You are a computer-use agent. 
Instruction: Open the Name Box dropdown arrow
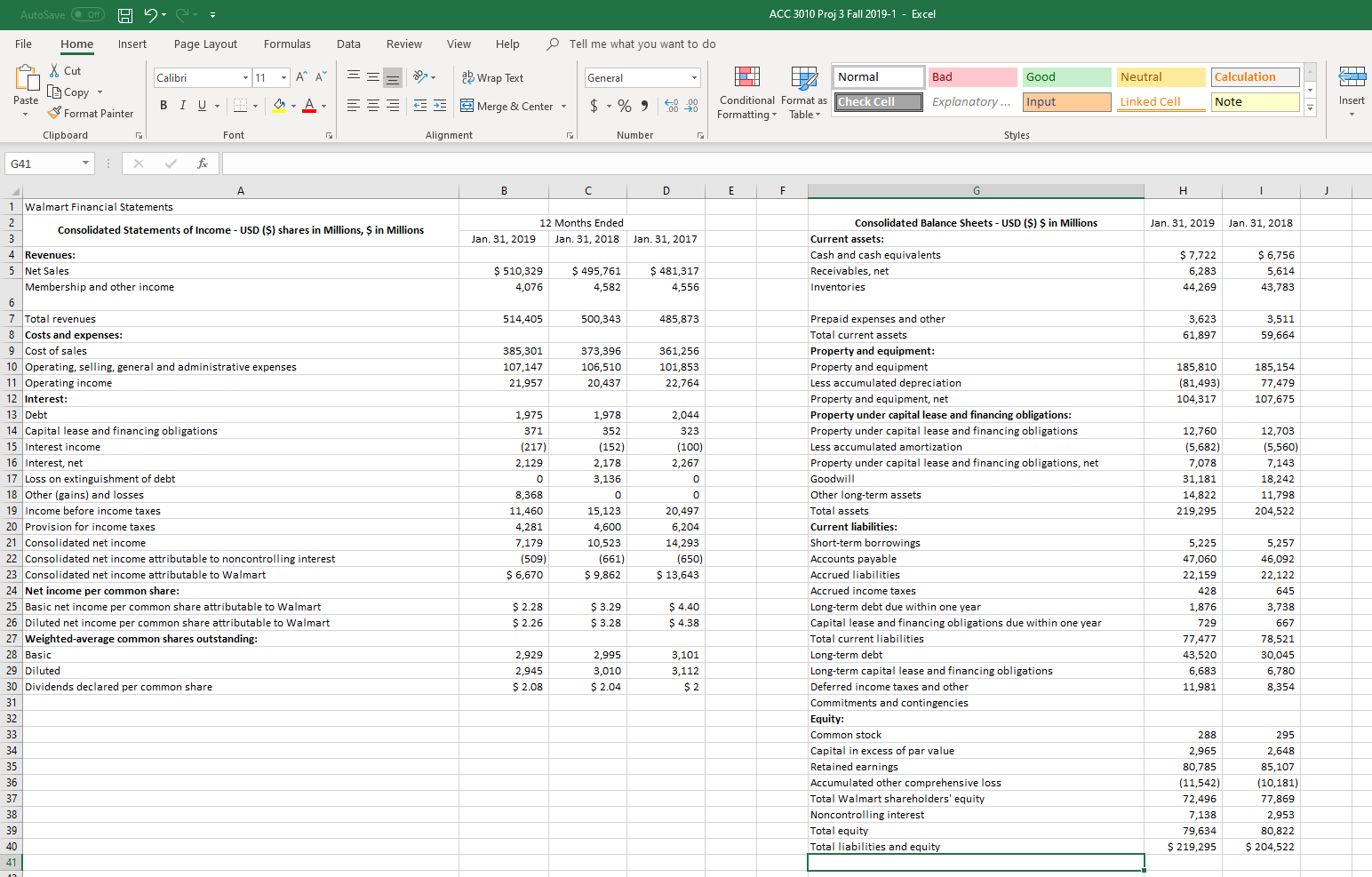86,163
